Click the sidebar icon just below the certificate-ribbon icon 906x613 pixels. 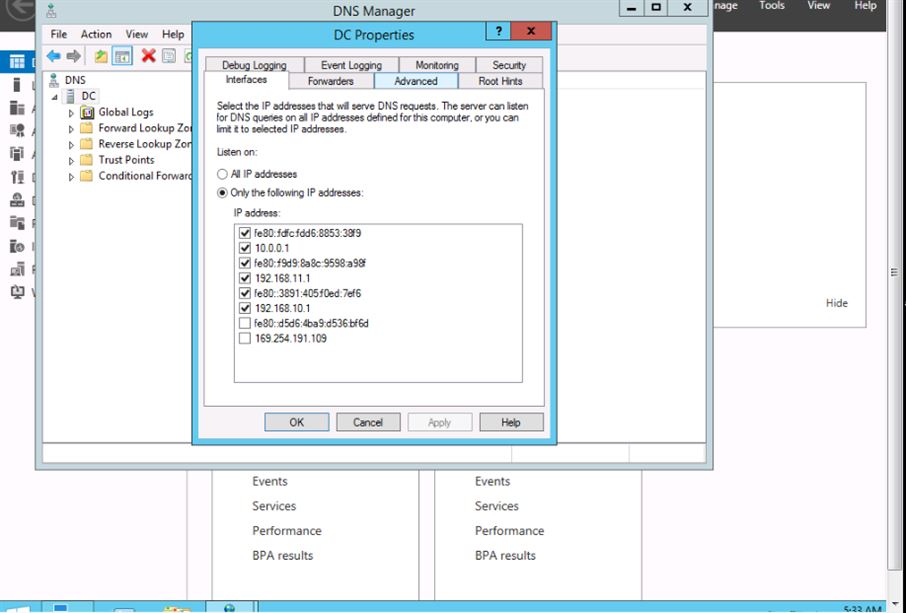[17, 154]
